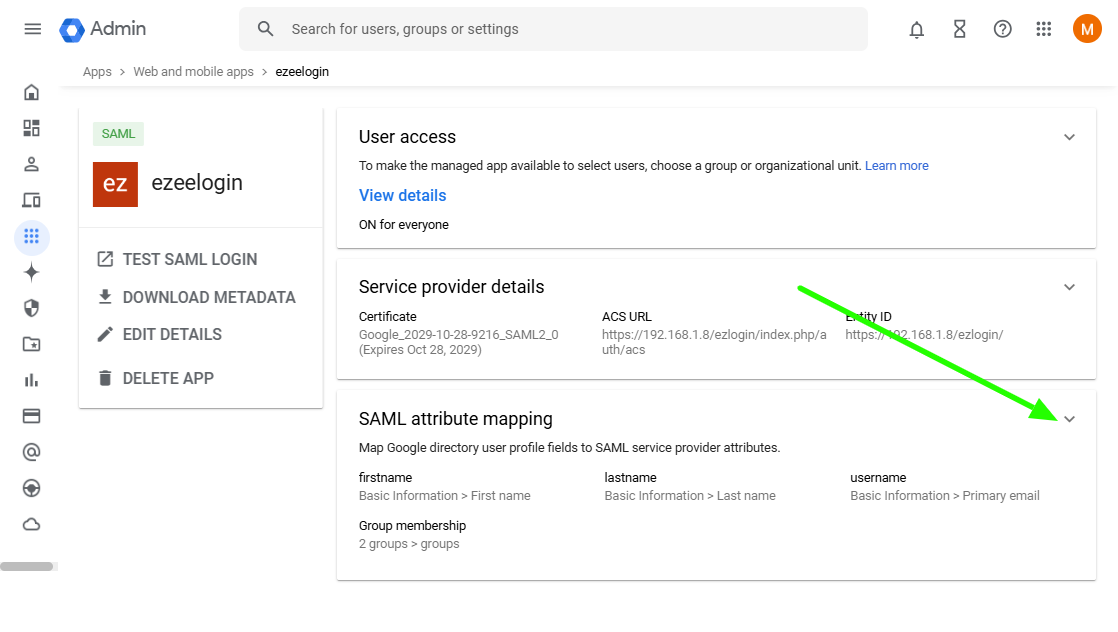Viewport: 1118px width, 632px height.
Task: Click the lastname attribute mapping
Action: tap(690, 486)
